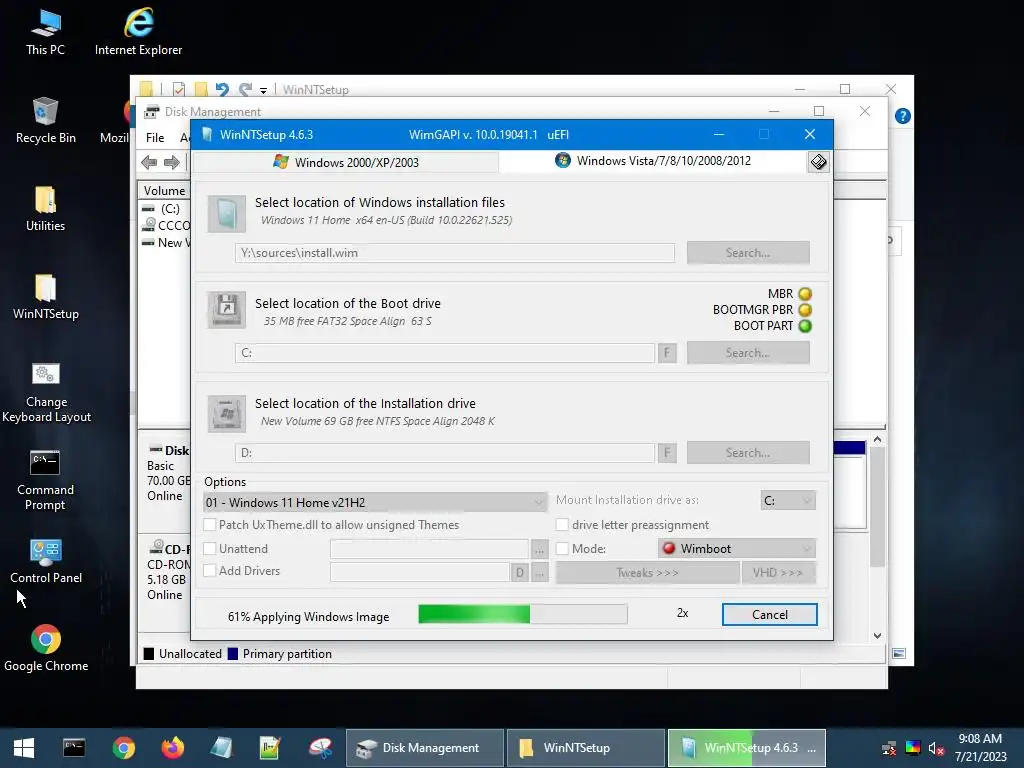The height and width of the screenshot is (768, 1024).
Task: Open the network tray icon
Action: coord(889,748)
